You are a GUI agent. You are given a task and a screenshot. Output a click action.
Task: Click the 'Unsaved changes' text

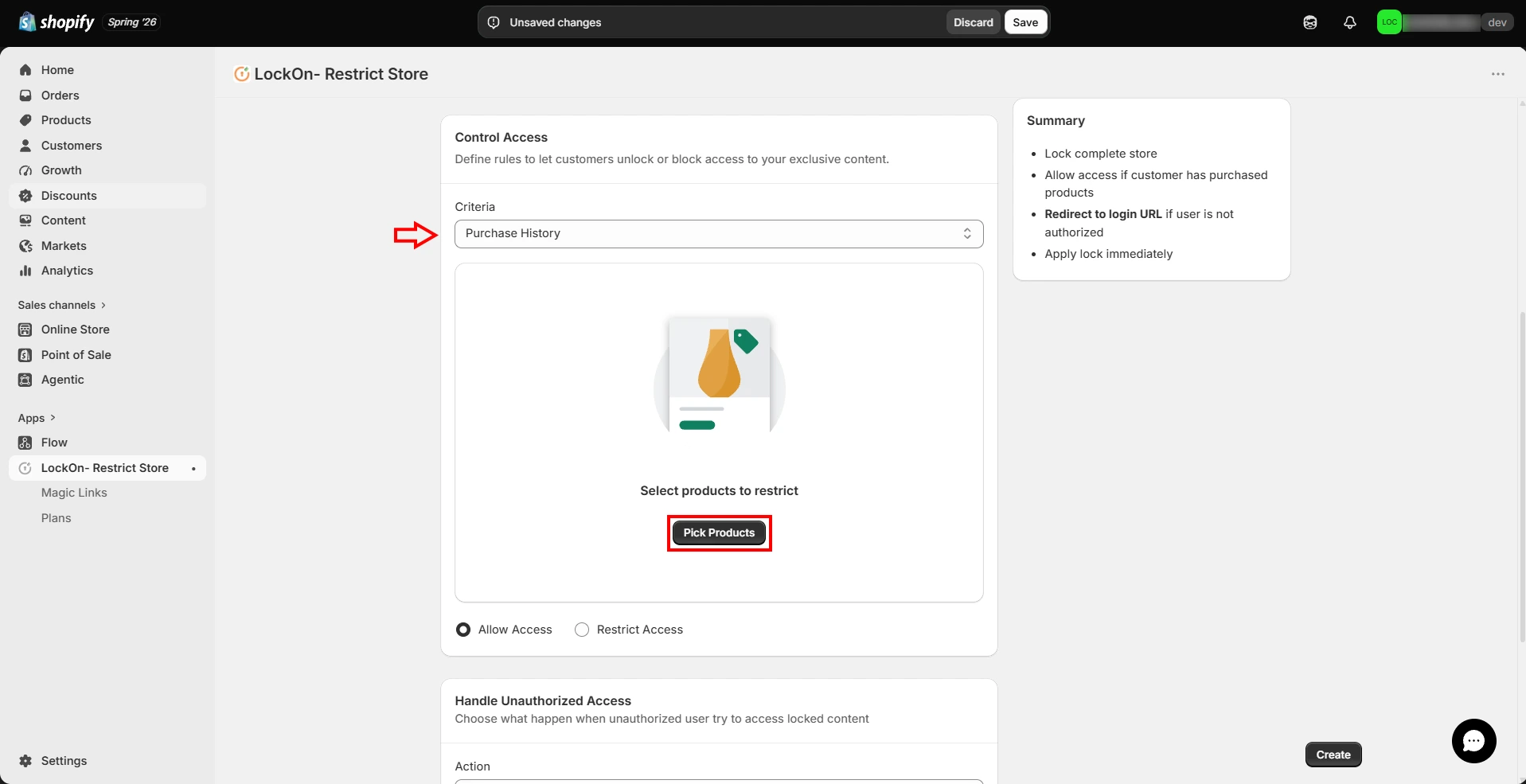(556, 22)
